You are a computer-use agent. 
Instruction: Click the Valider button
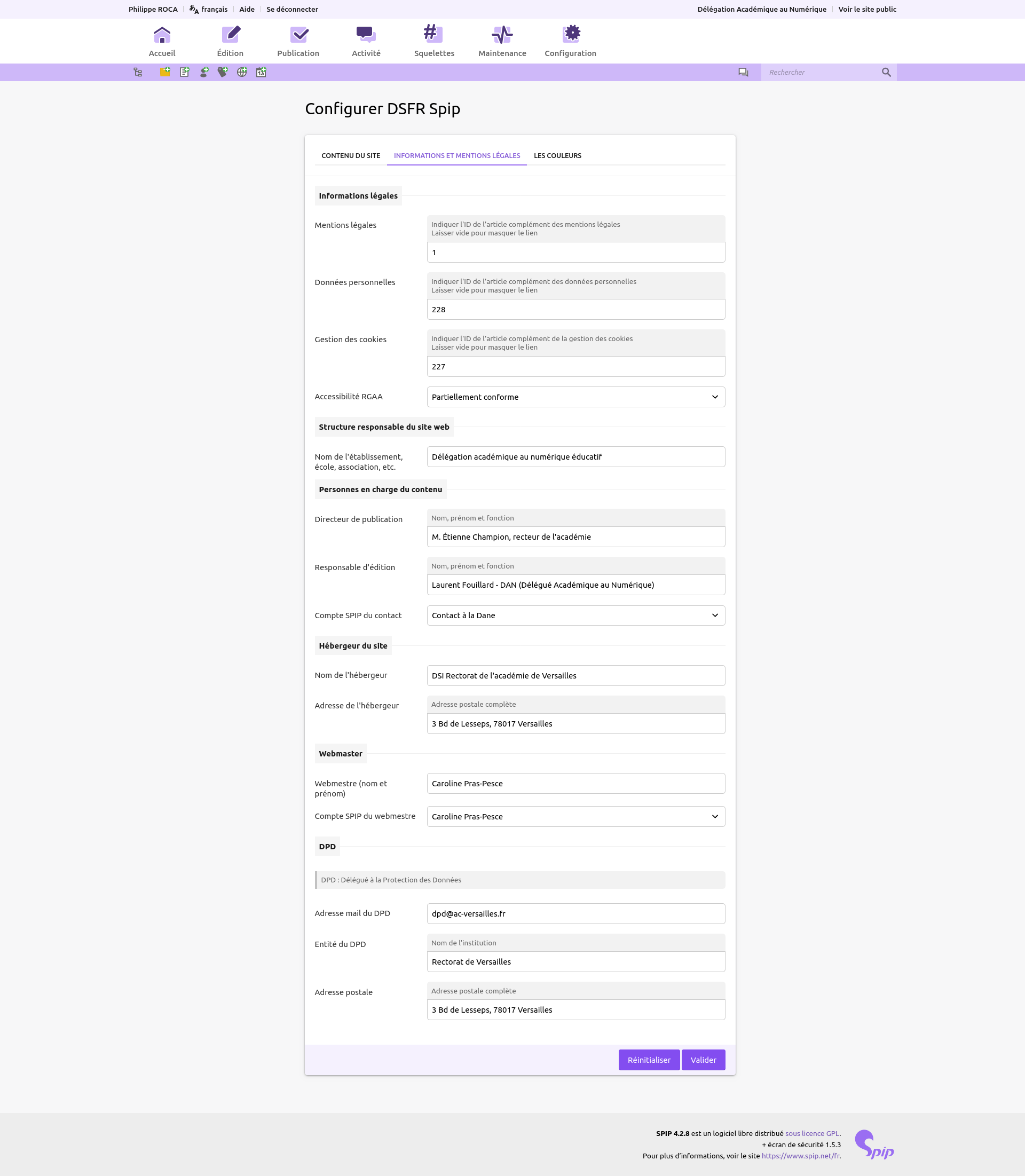coord(703,1060)
